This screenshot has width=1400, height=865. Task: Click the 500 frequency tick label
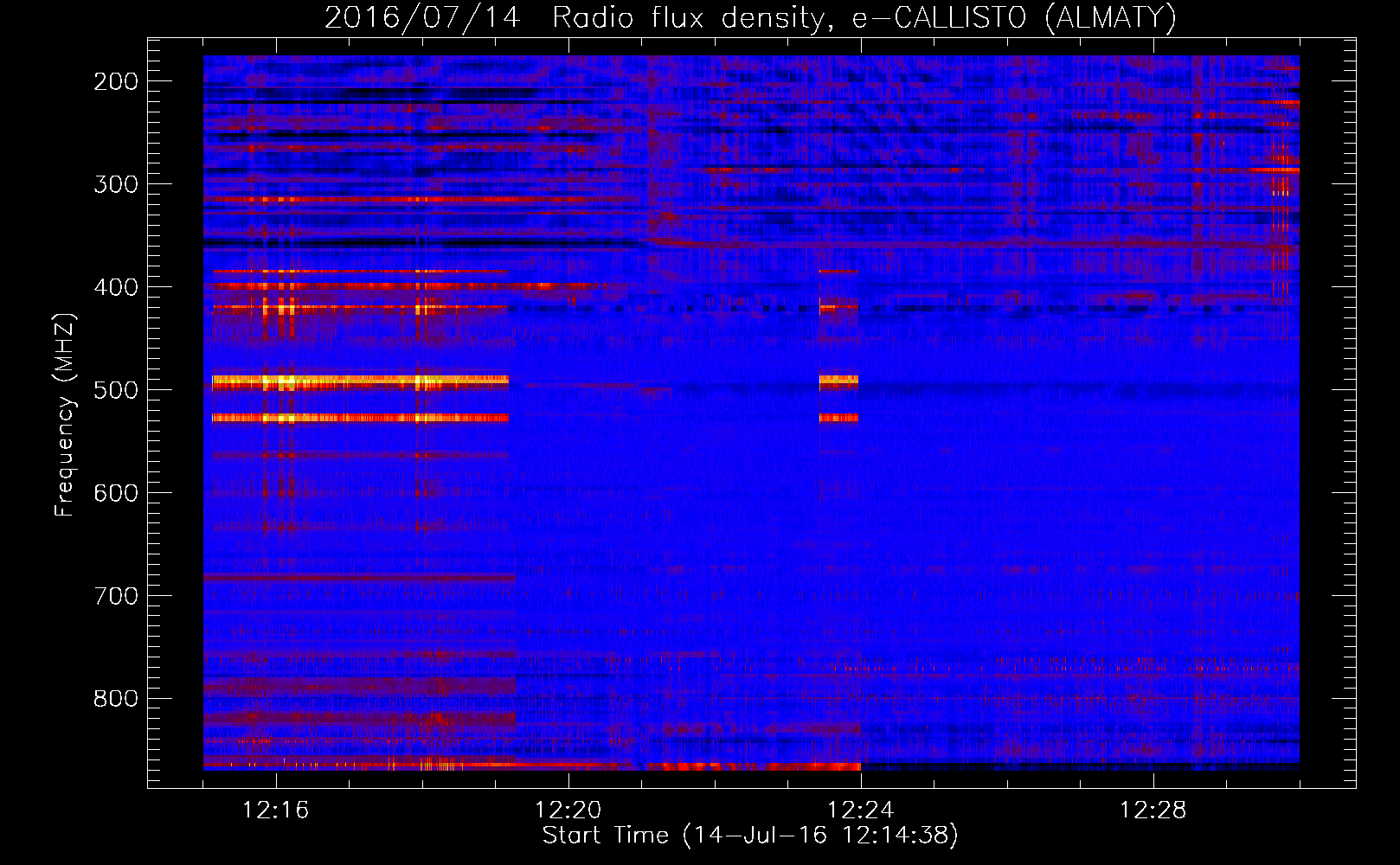(115, 390)
